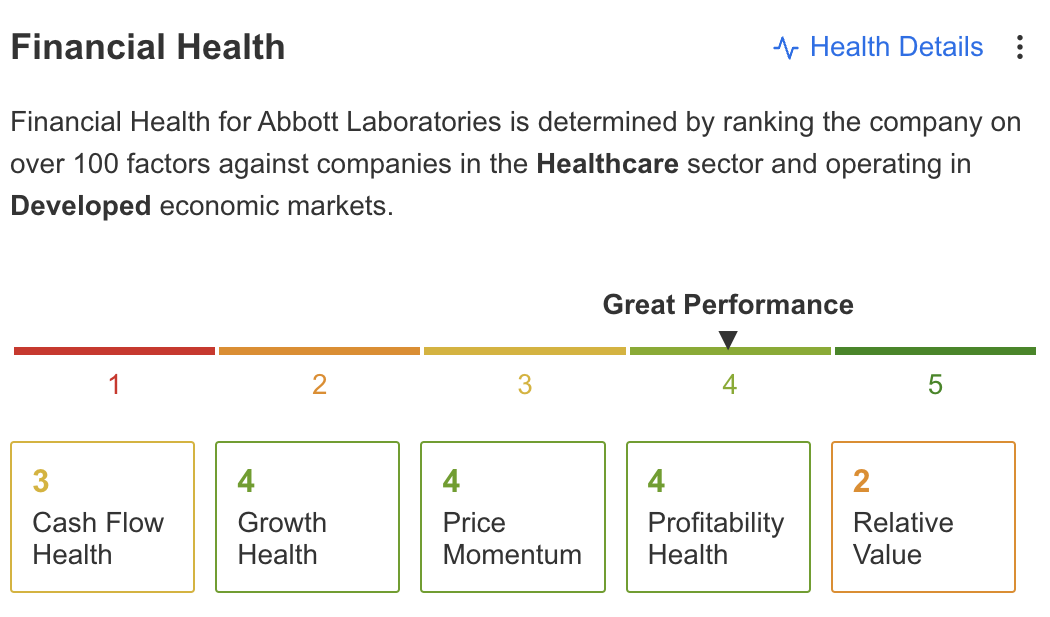Open the three-dot options menu
The height and width of the screenshot is (617, 1050).
click(1019, 47)
